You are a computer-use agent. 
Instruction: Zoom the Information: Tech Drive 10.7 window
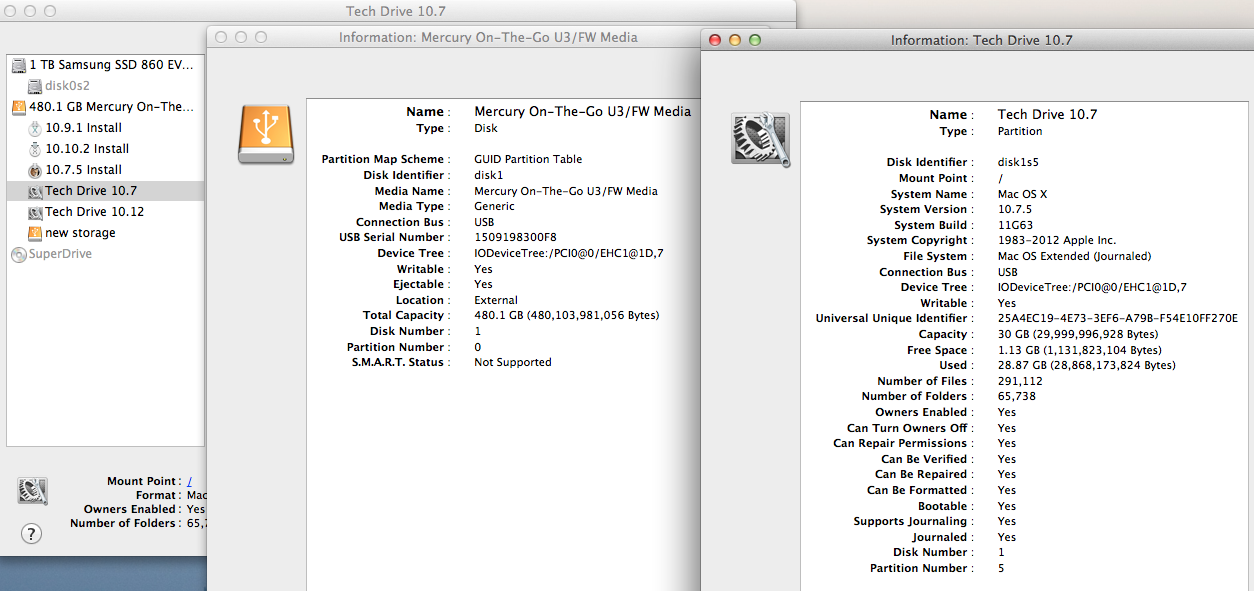[755, 40]
